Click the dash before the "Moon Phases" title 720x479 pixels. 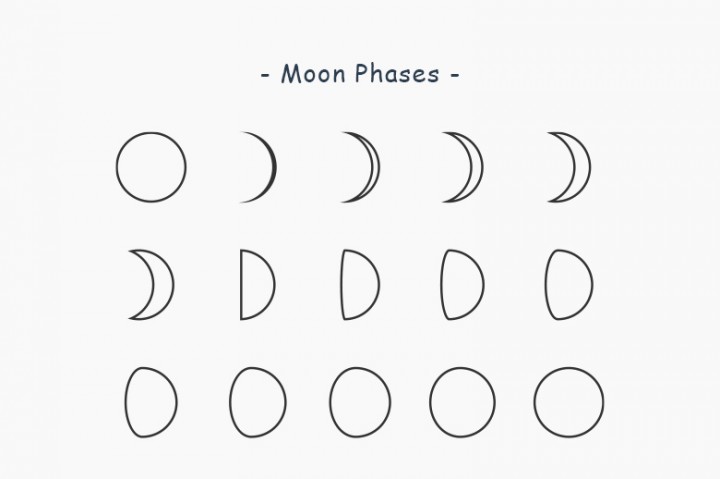[265, 75]
